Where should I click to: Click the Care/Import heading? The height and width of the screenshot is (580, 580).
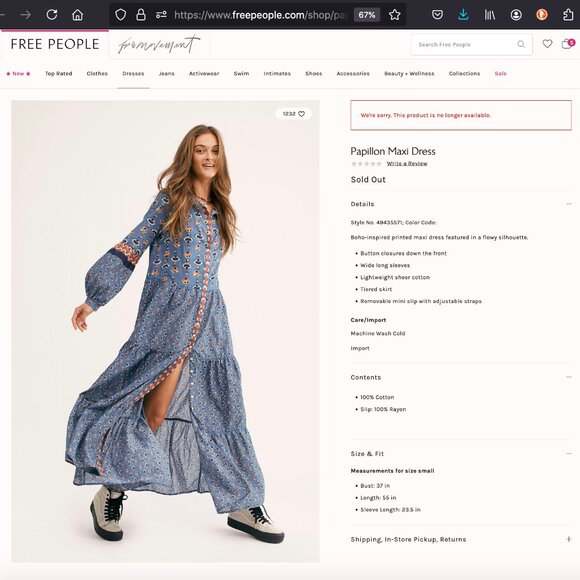pyautogui.click(x=368, y=320)
